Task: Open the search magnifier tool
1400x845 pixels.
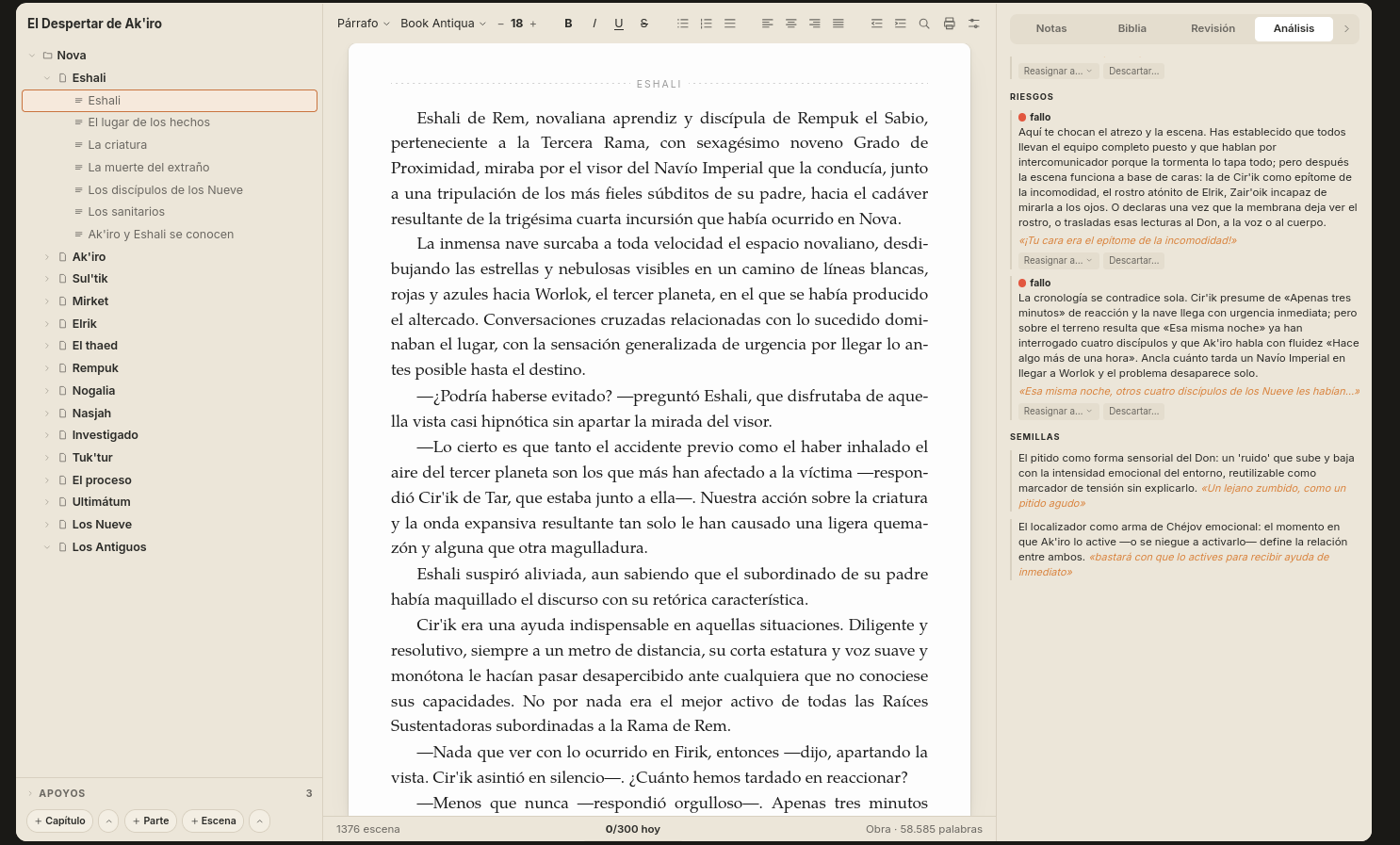Action: (924, 24)
